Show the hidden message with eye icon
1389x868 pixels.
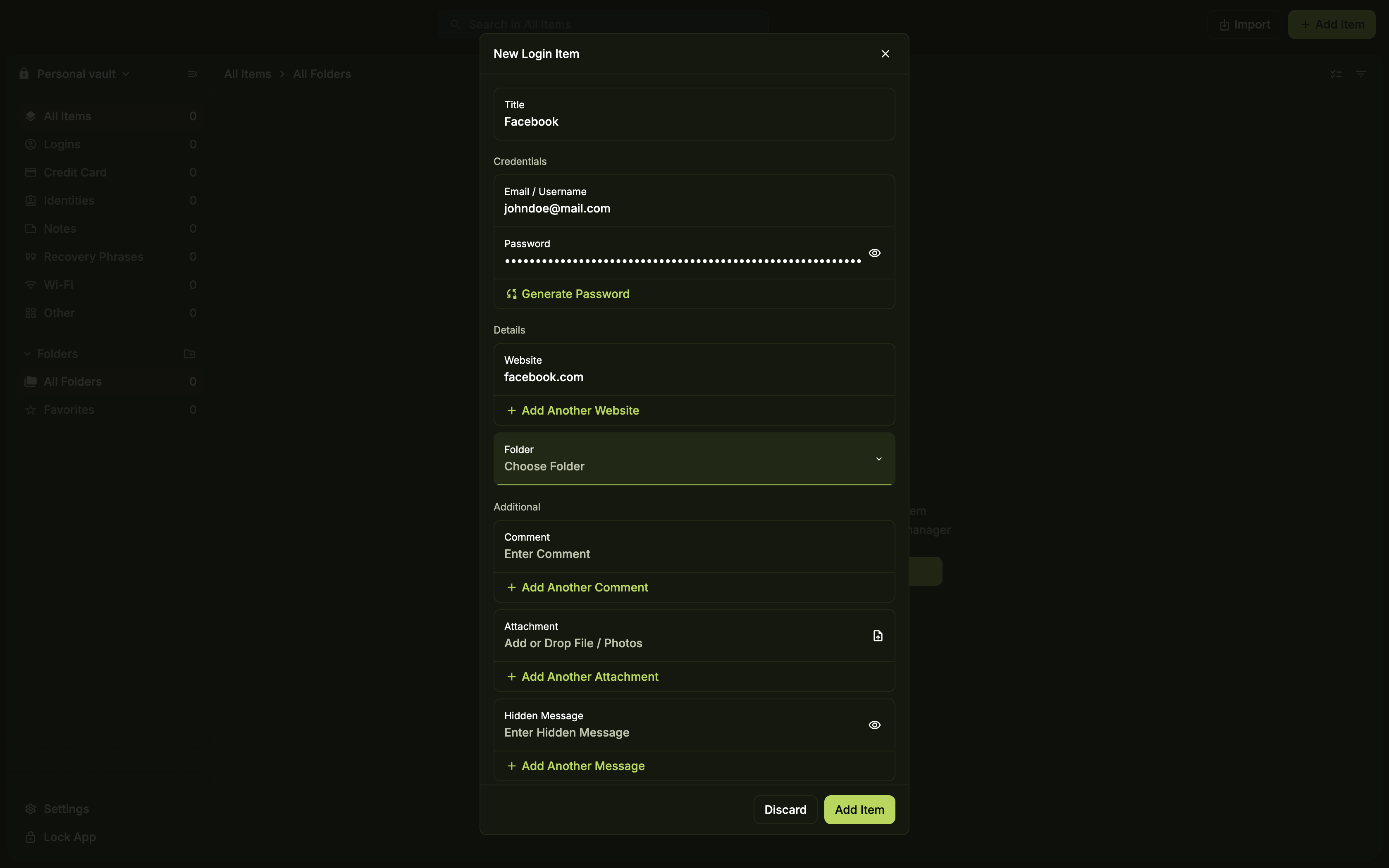(x=874, y=725)
